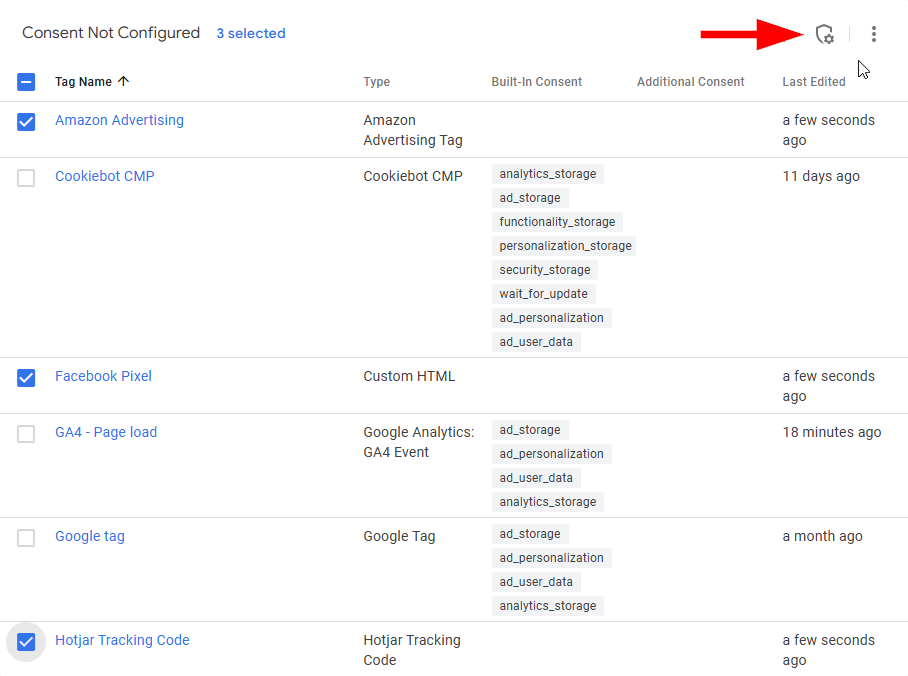Click analytics_storage chip in GA4 - Page load row
This screenshot has height=676, width=908.
pos(548,502)
